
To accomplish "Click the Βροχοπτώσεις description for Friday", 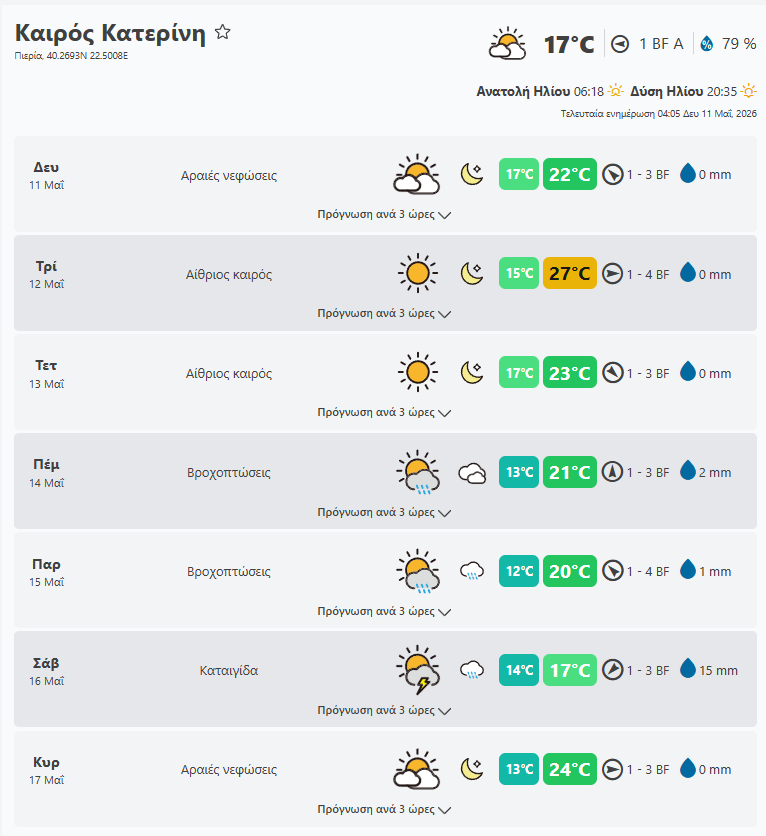I will pos(229,572).
